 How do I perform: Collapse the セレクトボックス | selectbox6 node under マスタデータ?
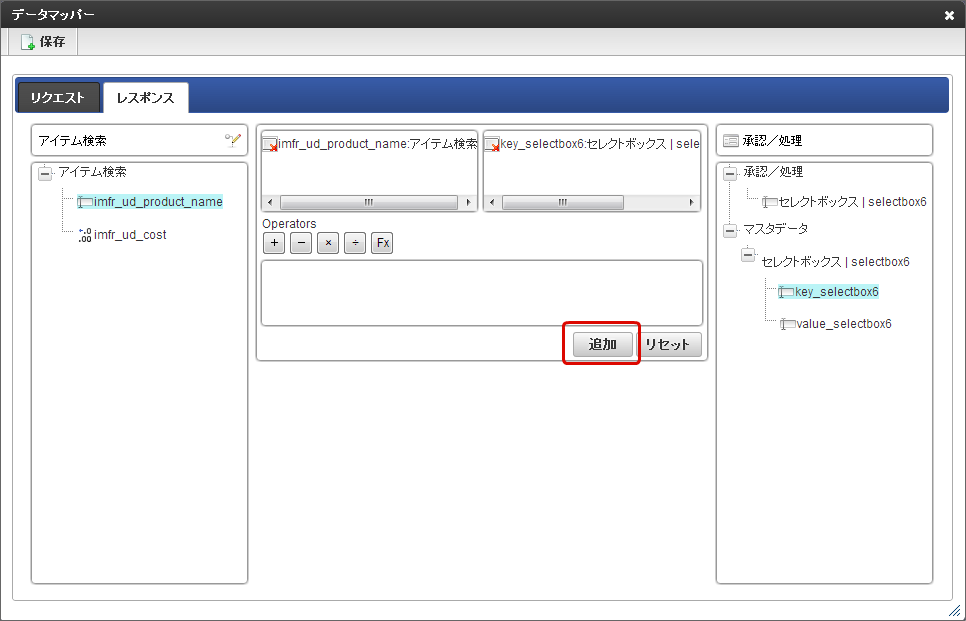click(x=748, y=254)
